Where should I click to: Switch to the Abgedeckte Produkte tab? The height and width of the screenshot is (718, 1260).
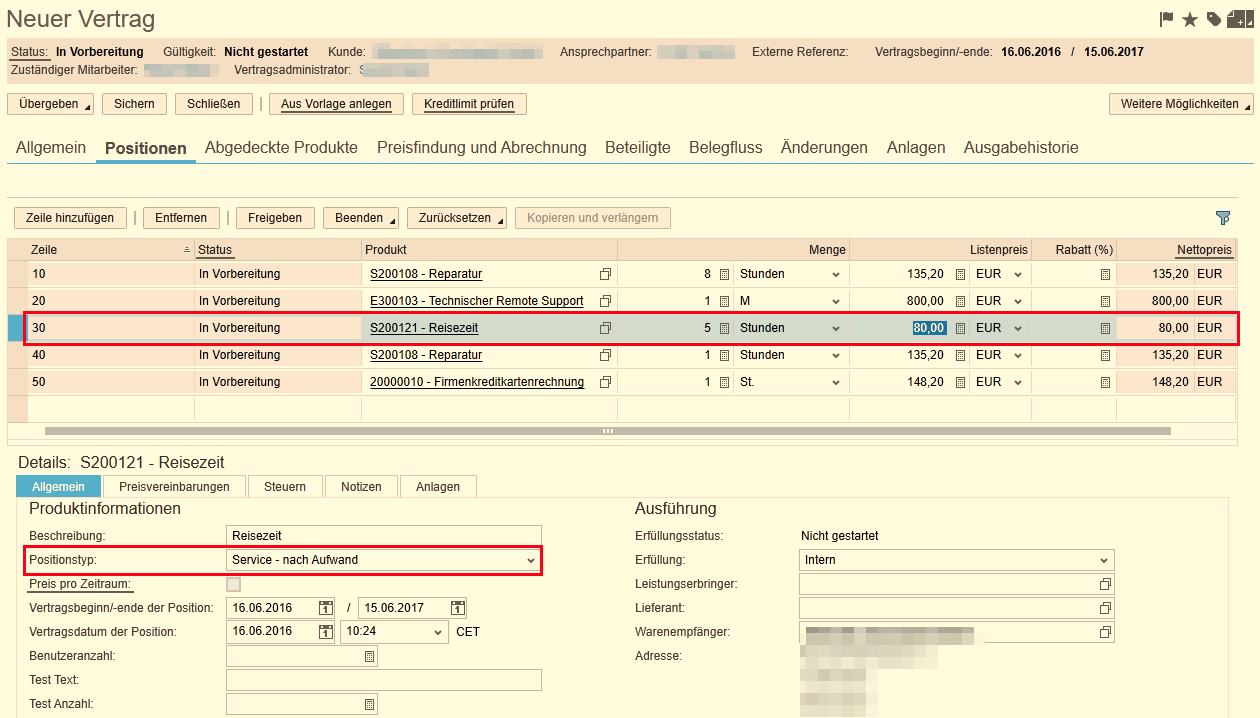281,147
